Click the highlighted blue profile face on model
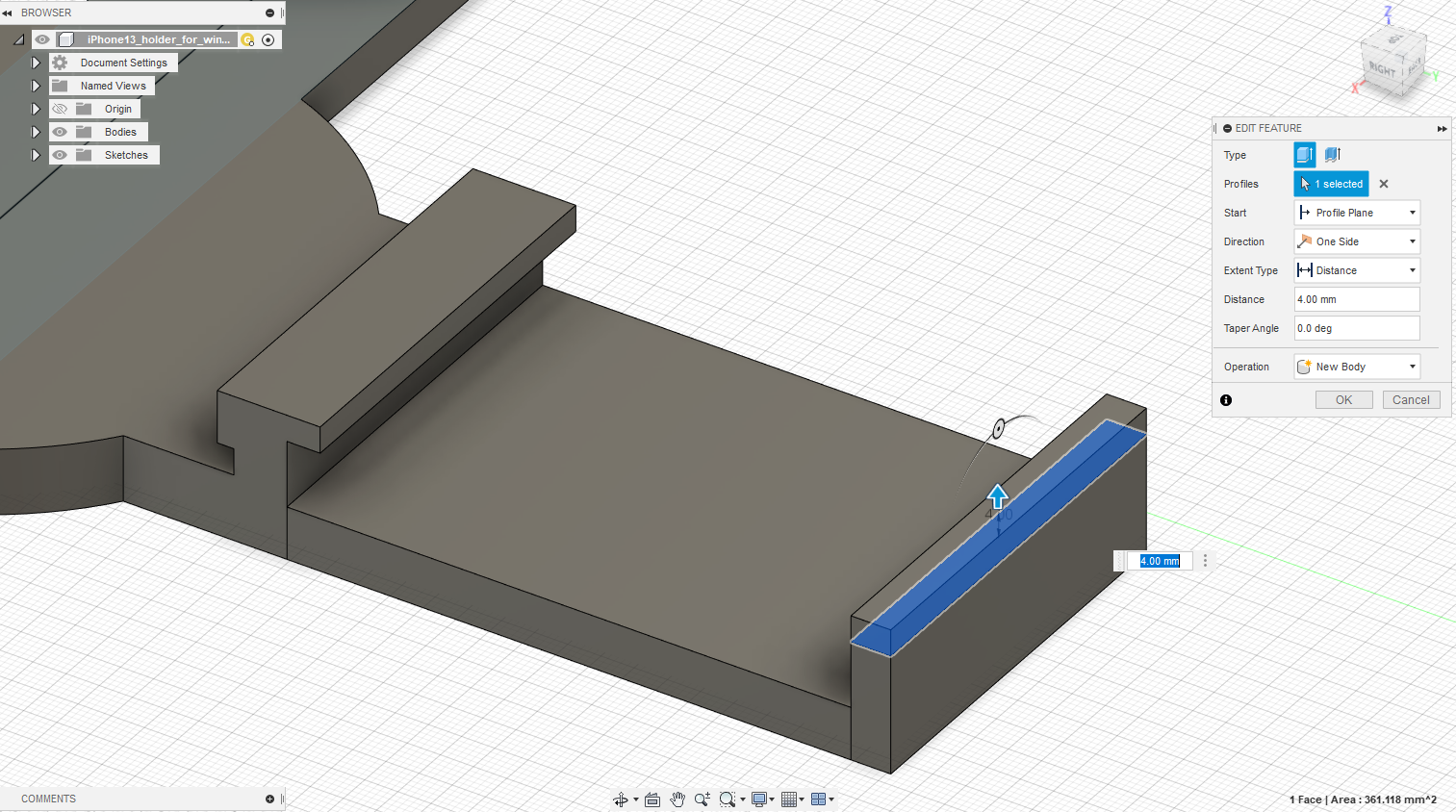 click(x=999, y=537)
